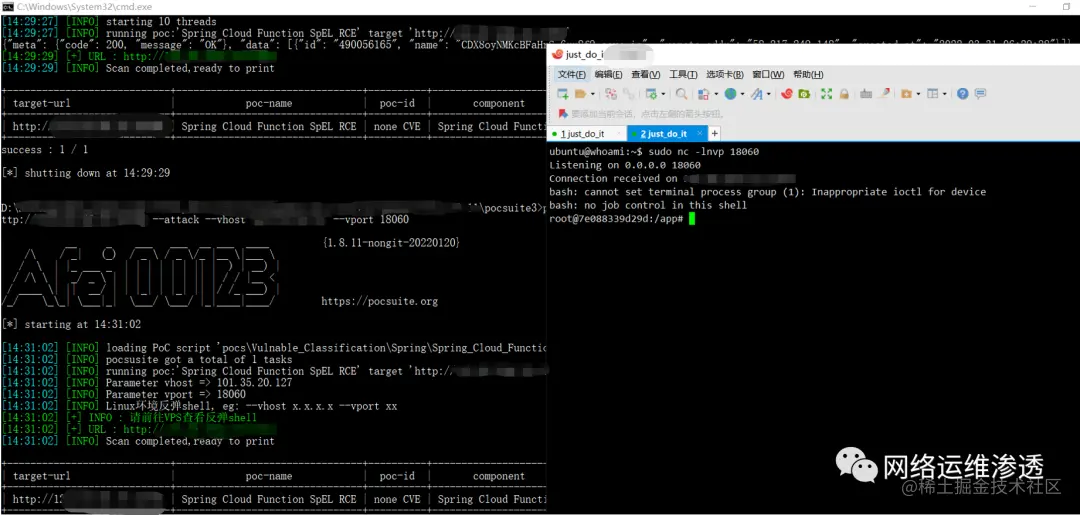The height and width of the screenshot is (515, 1080).
Task: Click the Open Session folder icon
Action: 580,94
